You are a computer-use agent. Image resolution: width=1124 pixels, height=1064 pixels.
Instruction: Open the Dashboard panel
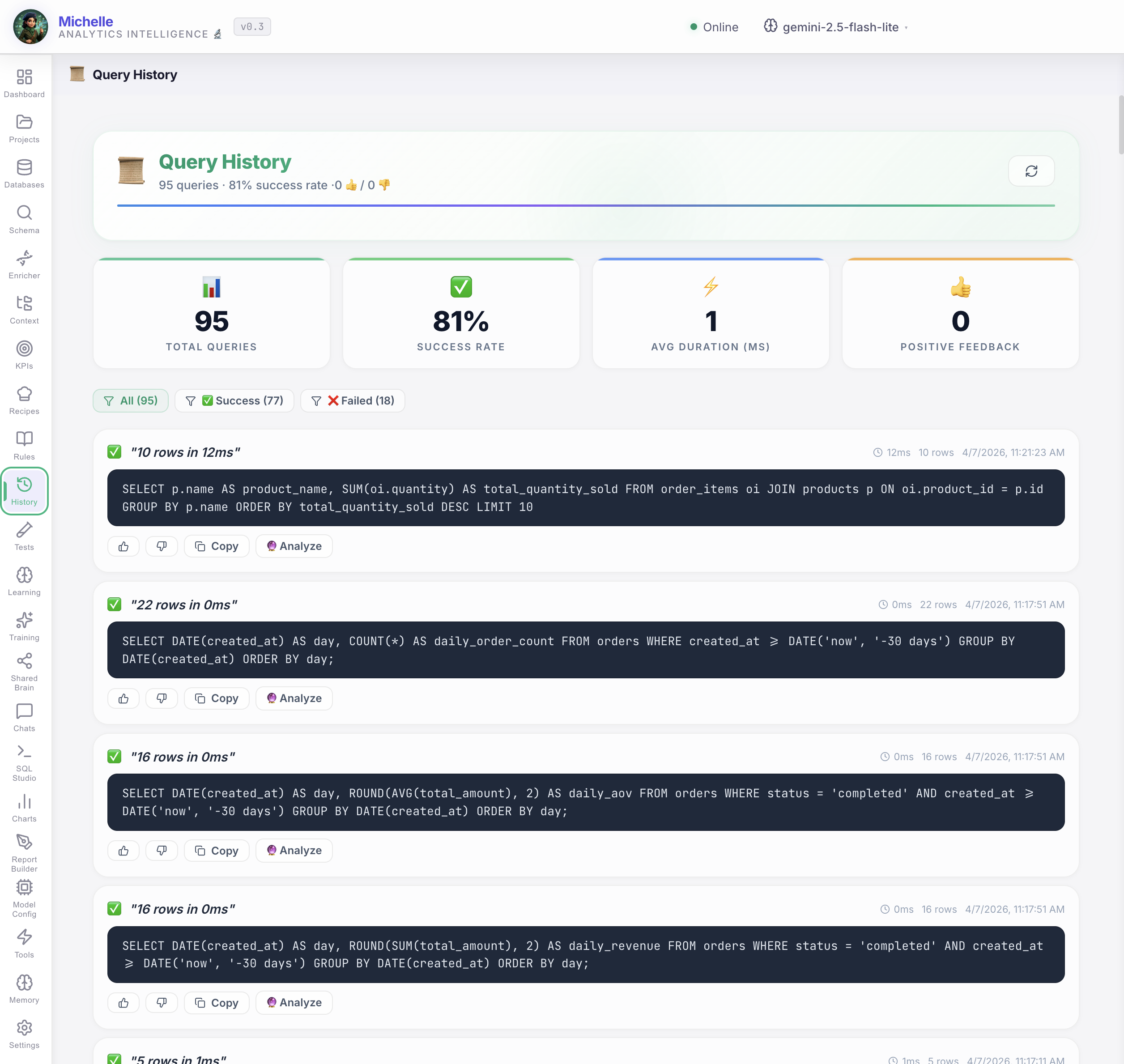click(24, 82)
